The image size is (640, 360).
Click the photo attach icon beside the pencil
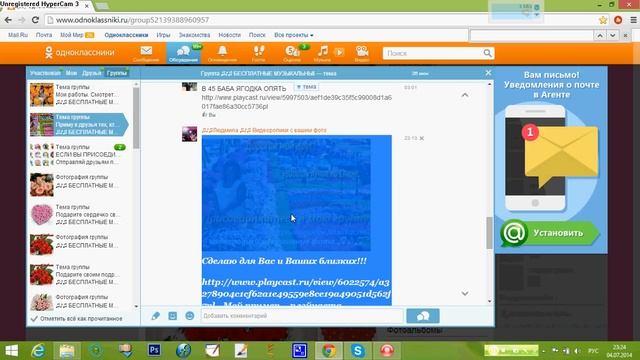point(173,316)
